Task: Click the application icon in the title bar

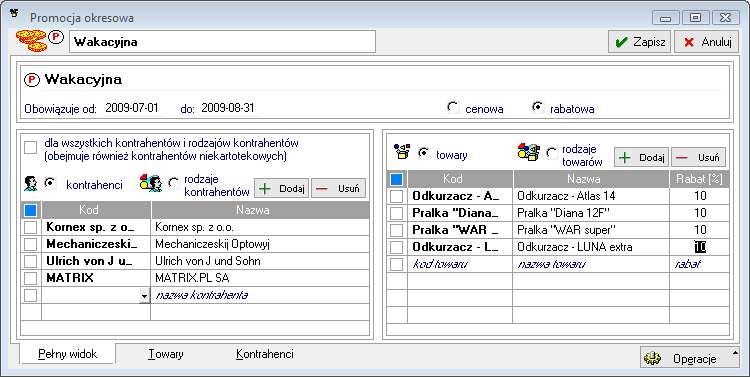Action: pyautogui.click(x=14, y=12)
